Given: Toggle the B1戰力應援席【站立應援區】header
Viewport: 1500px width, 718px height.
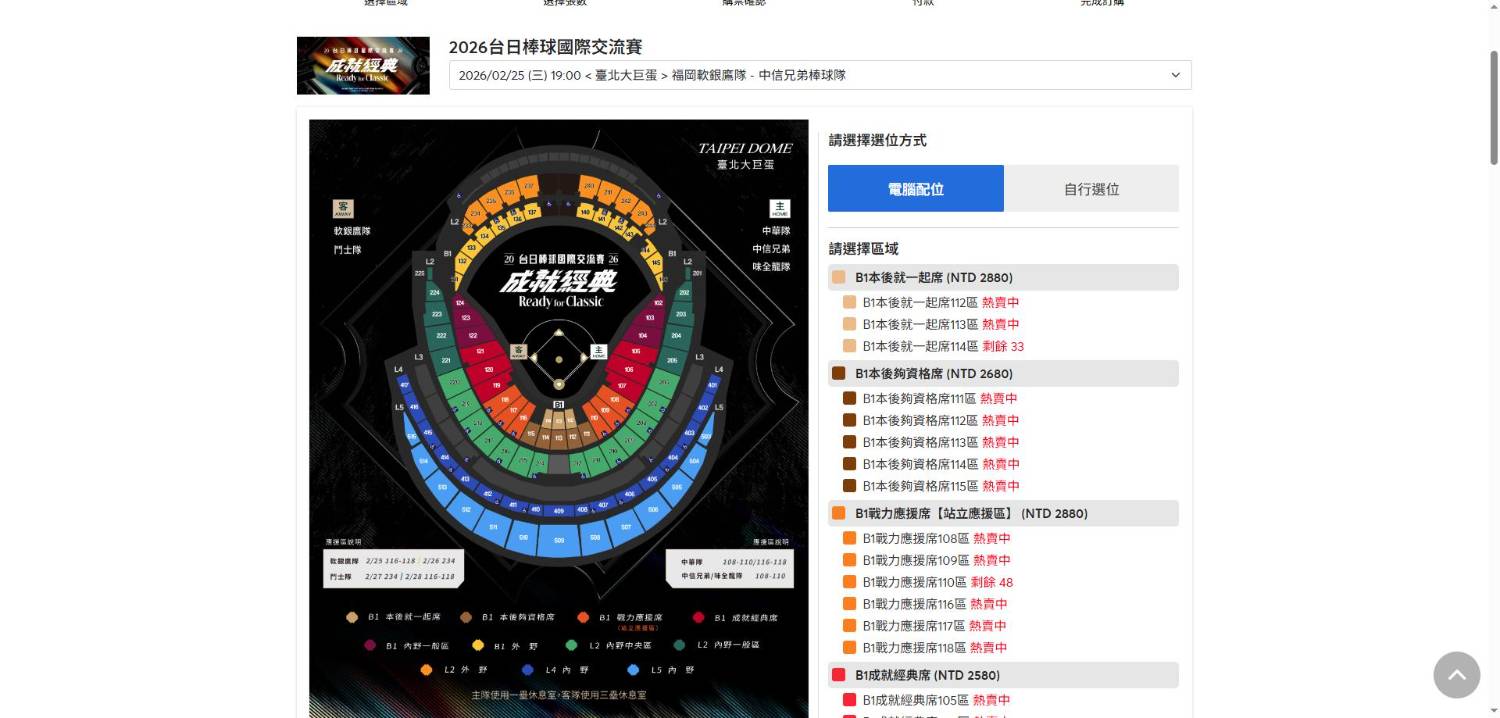Looking at the screenshot, I should [x=1003, y=513].
